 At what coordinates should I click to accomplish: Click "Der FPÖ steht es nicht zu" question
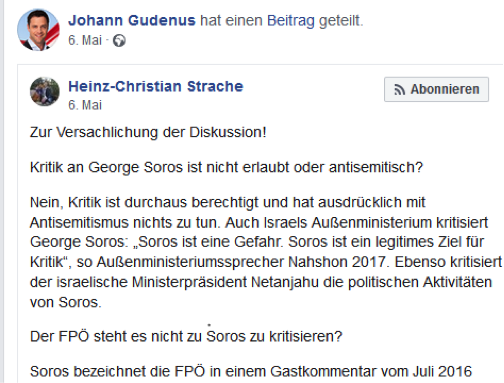(x=186, y=336)
